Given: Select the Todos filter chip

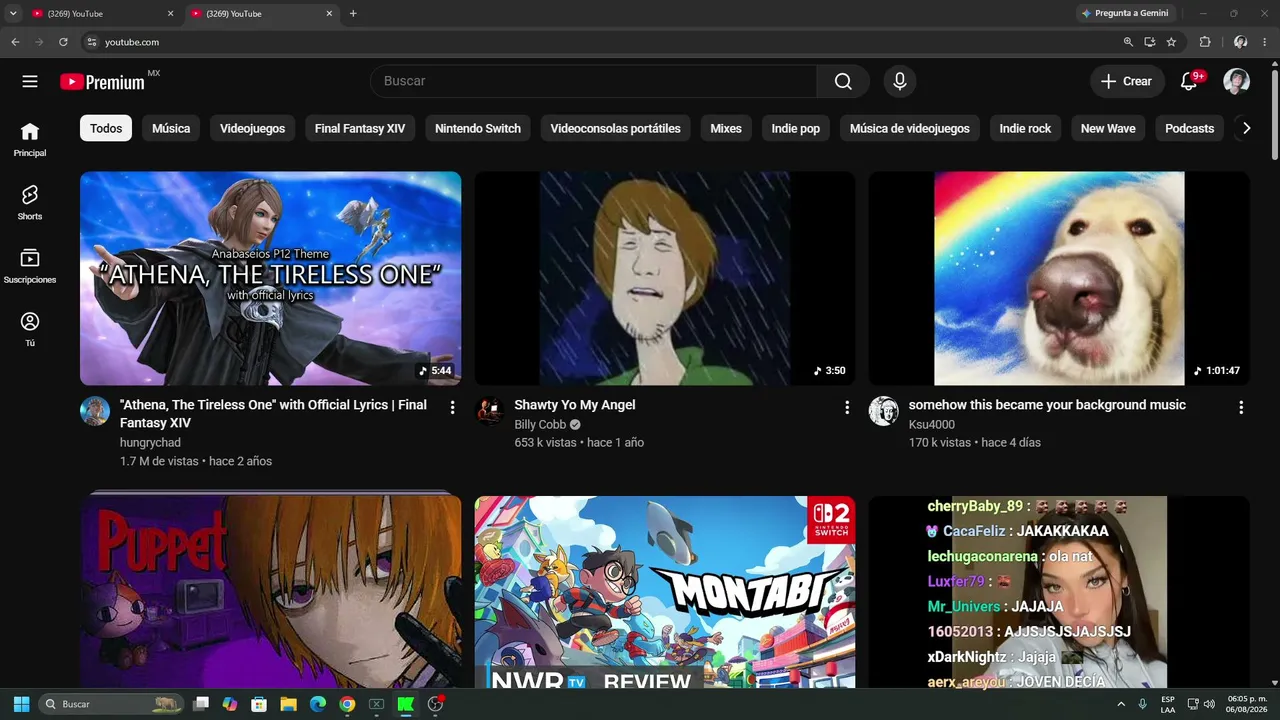Looking at the screenshot, I should coord(106,128).
